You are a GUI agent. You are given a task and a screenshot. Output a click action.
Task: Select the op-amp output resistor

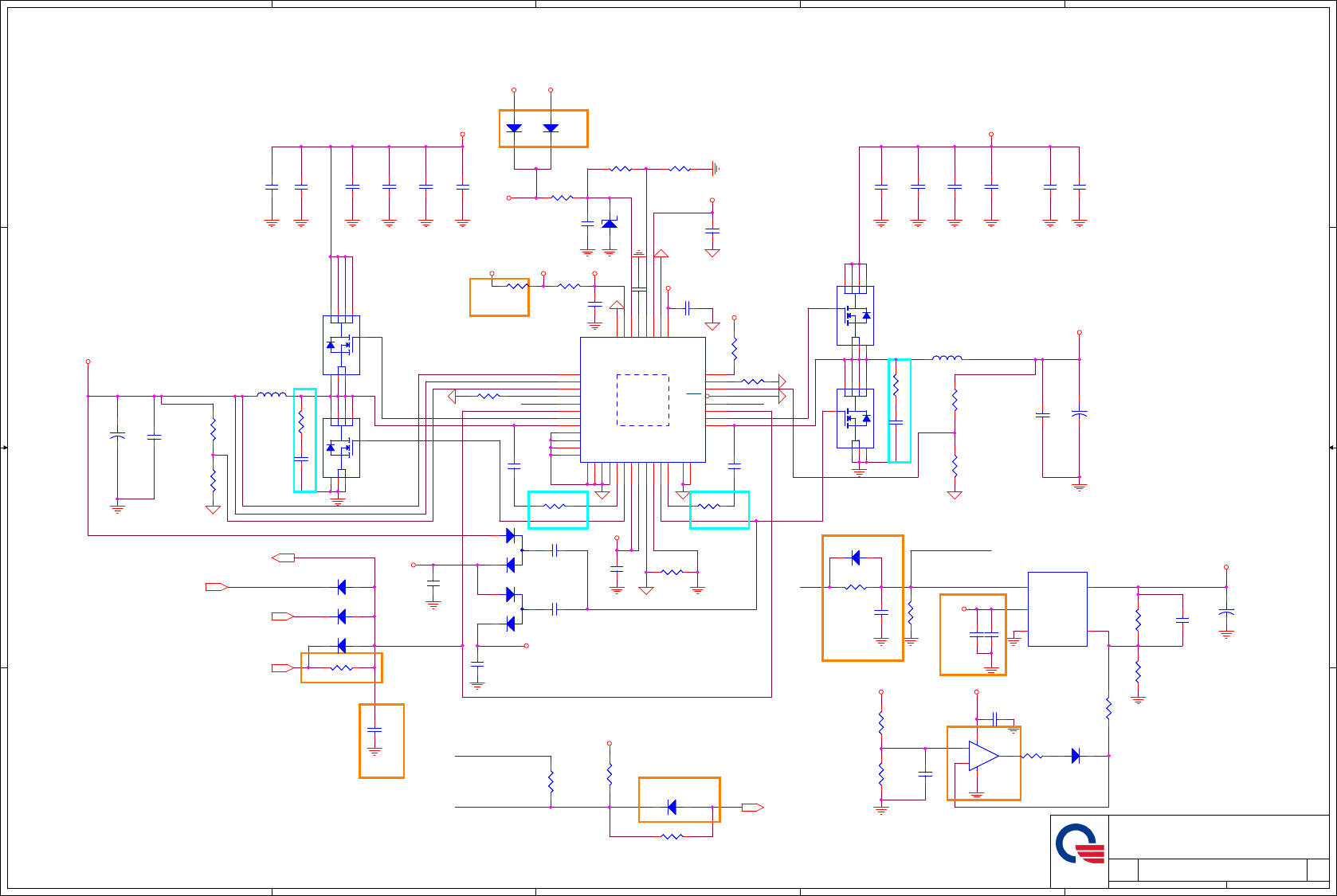pyautogui.click(x=1032, y=756)
